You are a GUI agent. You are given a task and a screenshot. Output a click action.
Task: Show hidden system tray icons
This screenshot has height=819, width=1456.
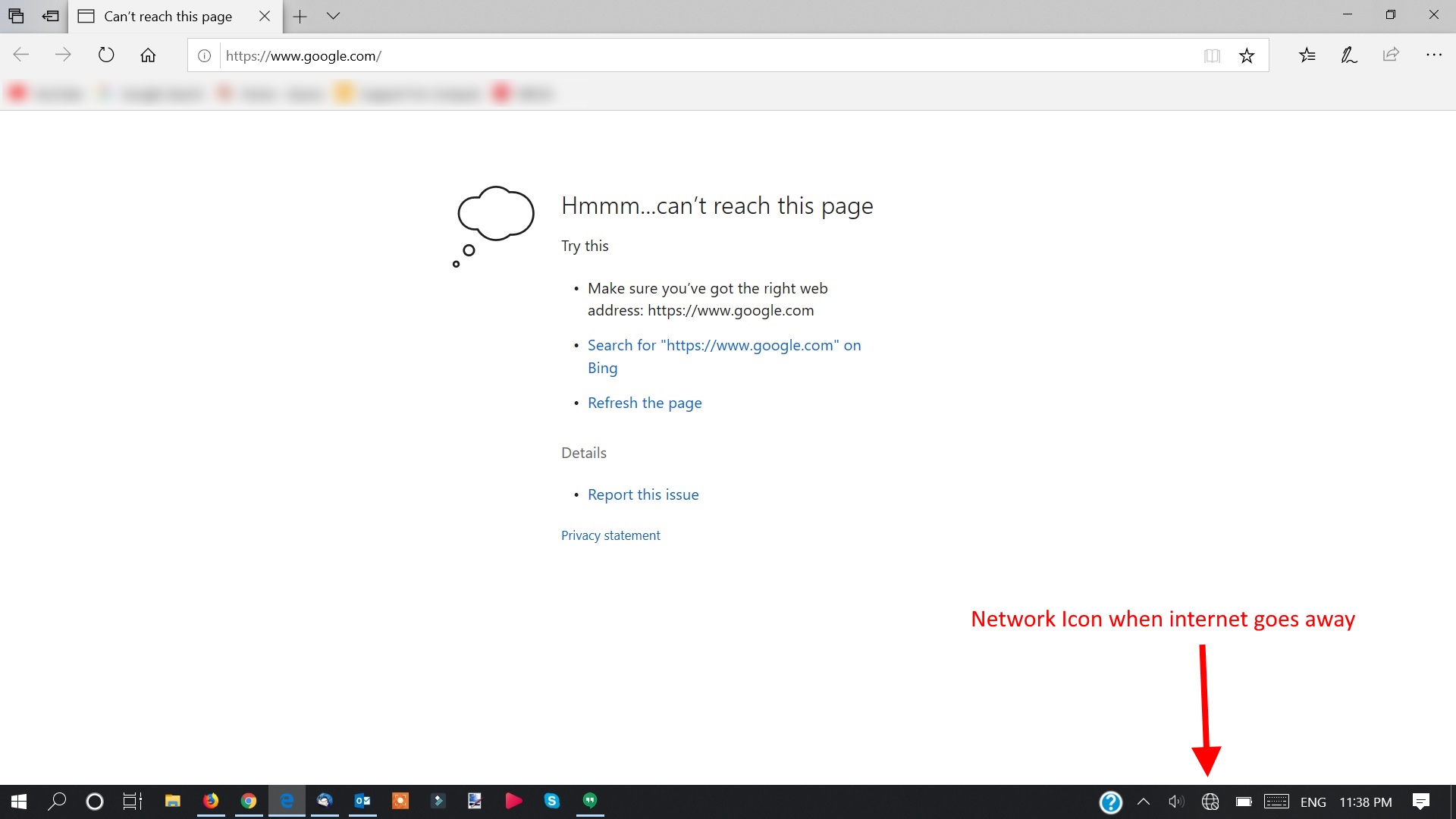click(1144, 802)
